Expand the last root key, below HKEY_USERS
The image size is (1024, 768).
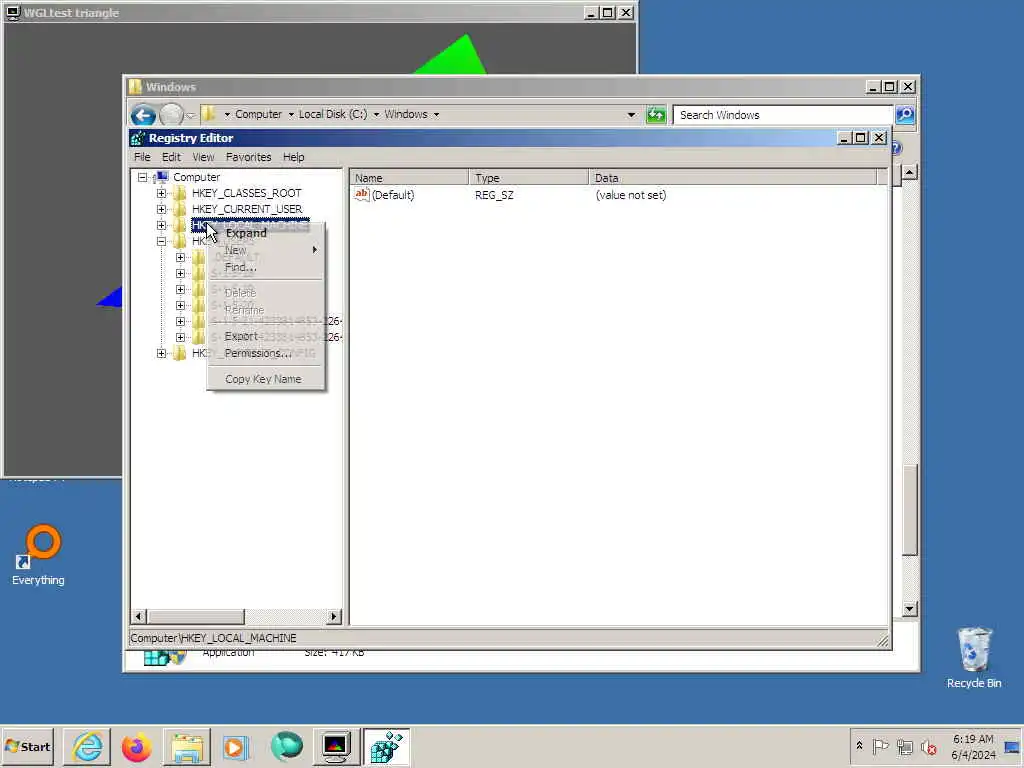click(x=161, y=353)
